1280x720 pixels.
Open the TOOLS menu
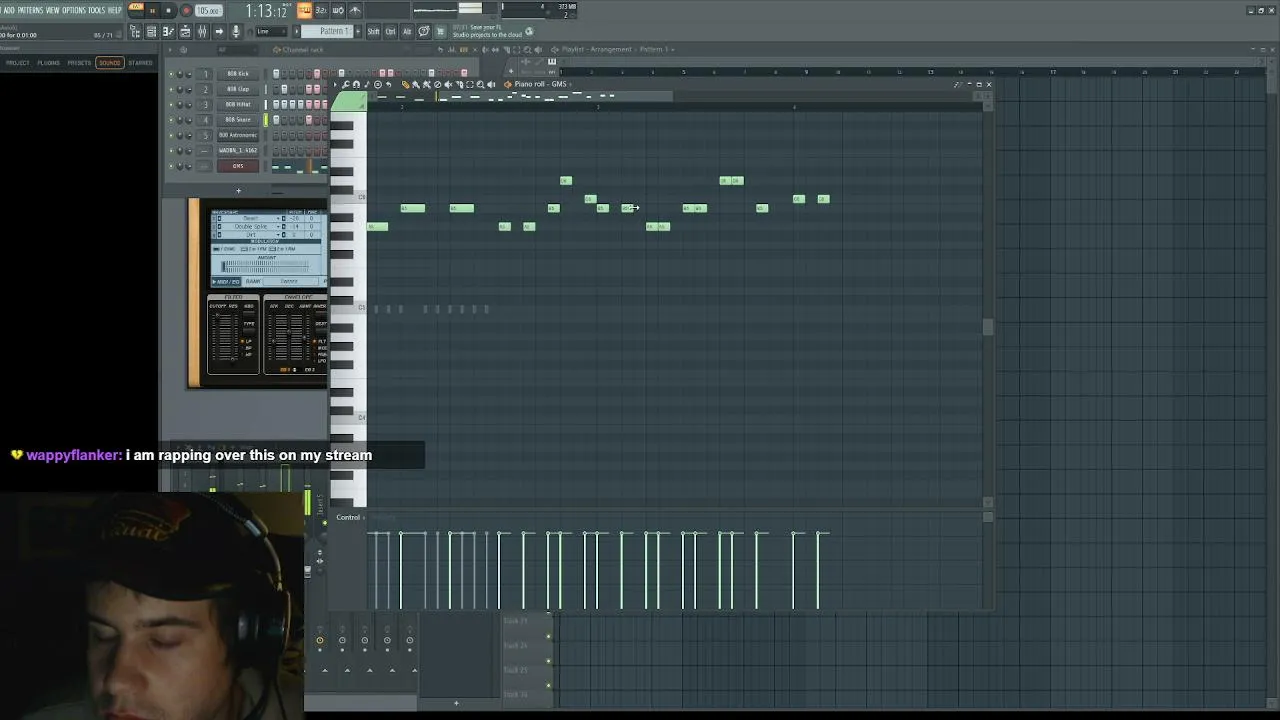pos(96,10)
